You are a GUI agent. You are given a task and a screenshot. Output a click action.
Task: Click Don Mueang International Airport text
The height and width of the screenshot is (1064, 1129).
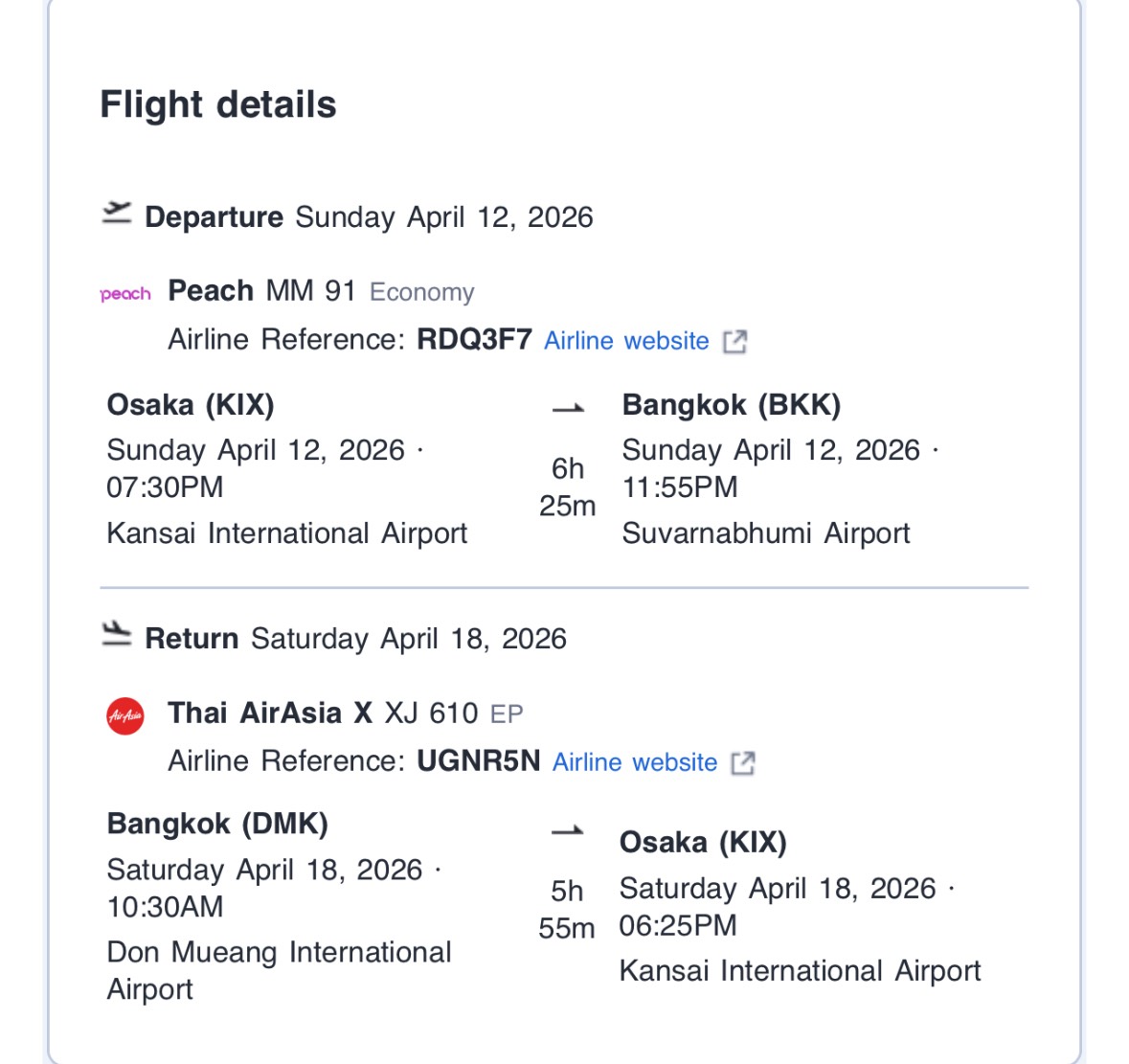(x=279, y=970)
